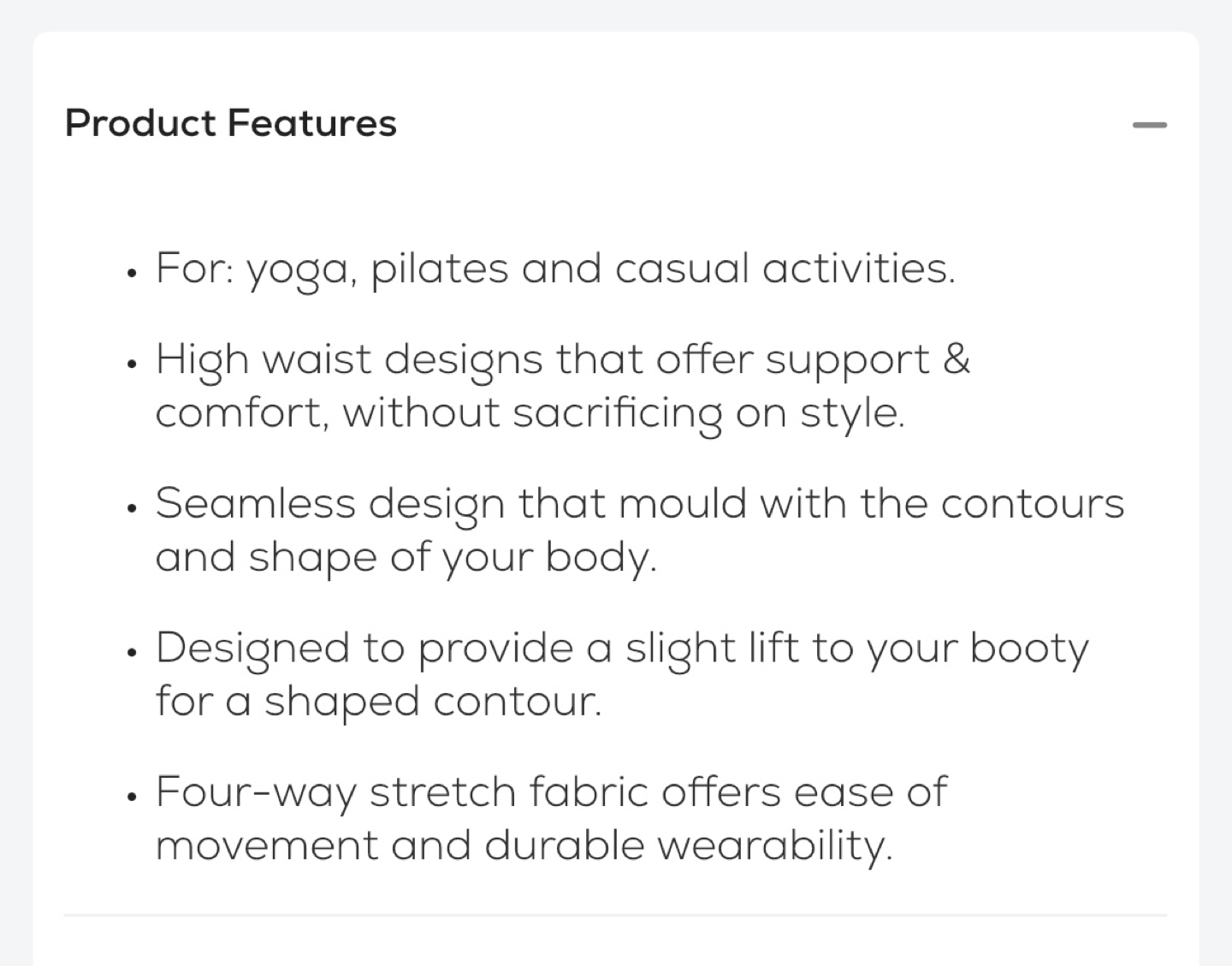Viewport: 1232px width, 966px height.
Task: Click the bullet dot before 'Four-way stretch'
Action: point(131,797)
